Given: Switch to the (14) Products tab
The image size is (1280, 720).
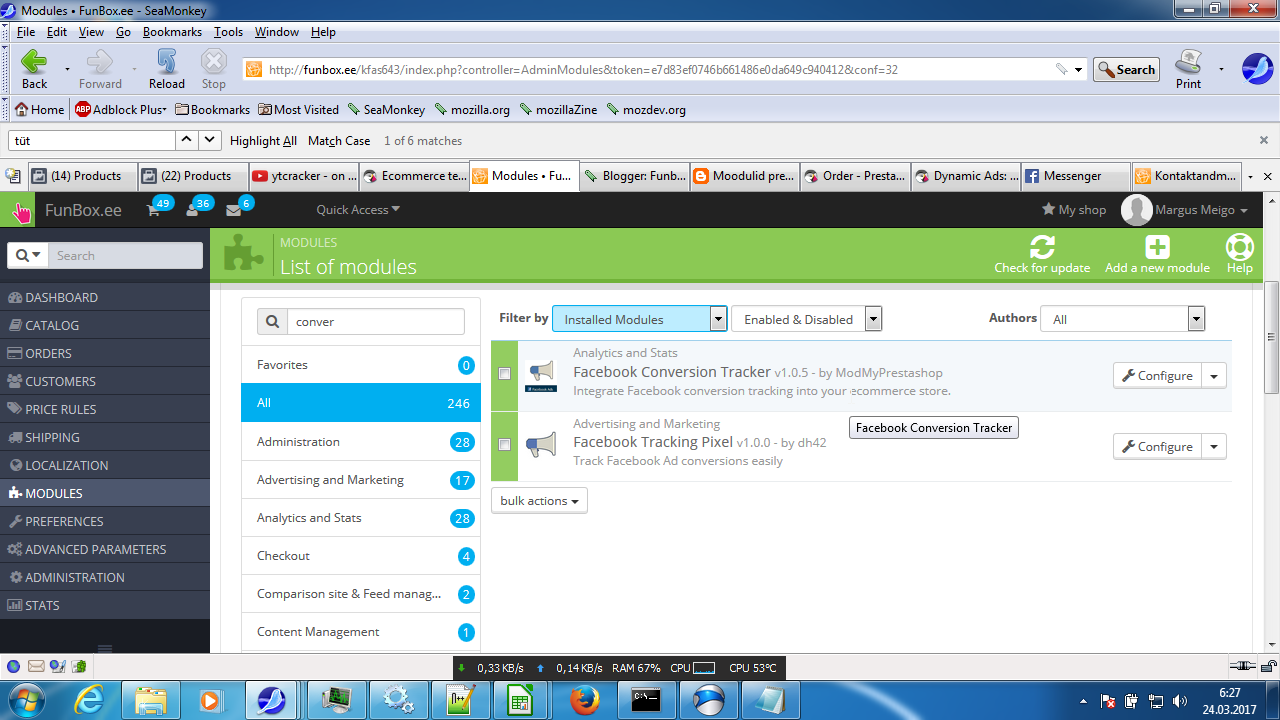Looking at the screenshot, I should click(82, 176).
